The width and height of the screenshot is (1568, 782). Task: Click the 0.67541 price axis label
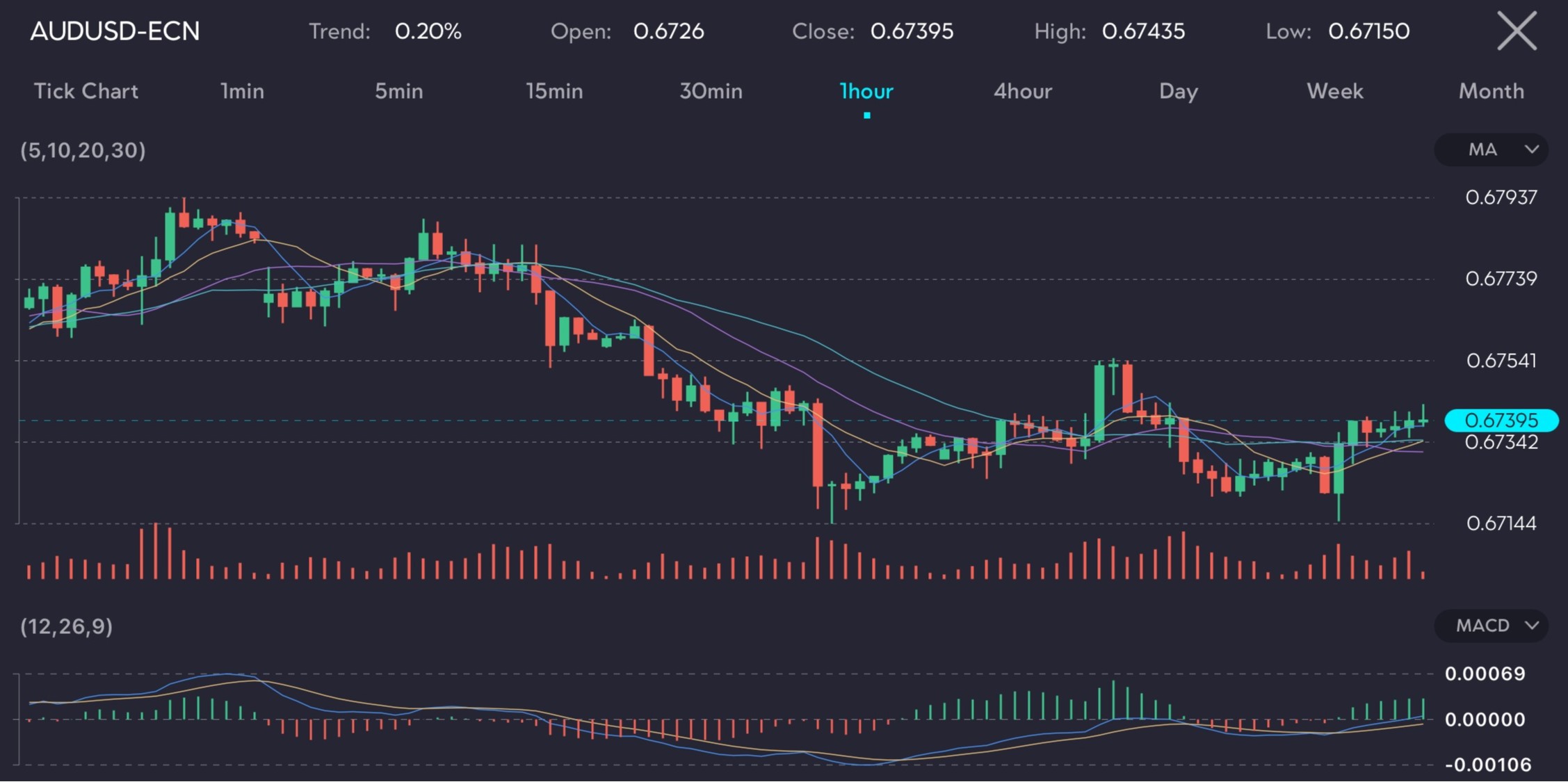tap(1501, 361)
